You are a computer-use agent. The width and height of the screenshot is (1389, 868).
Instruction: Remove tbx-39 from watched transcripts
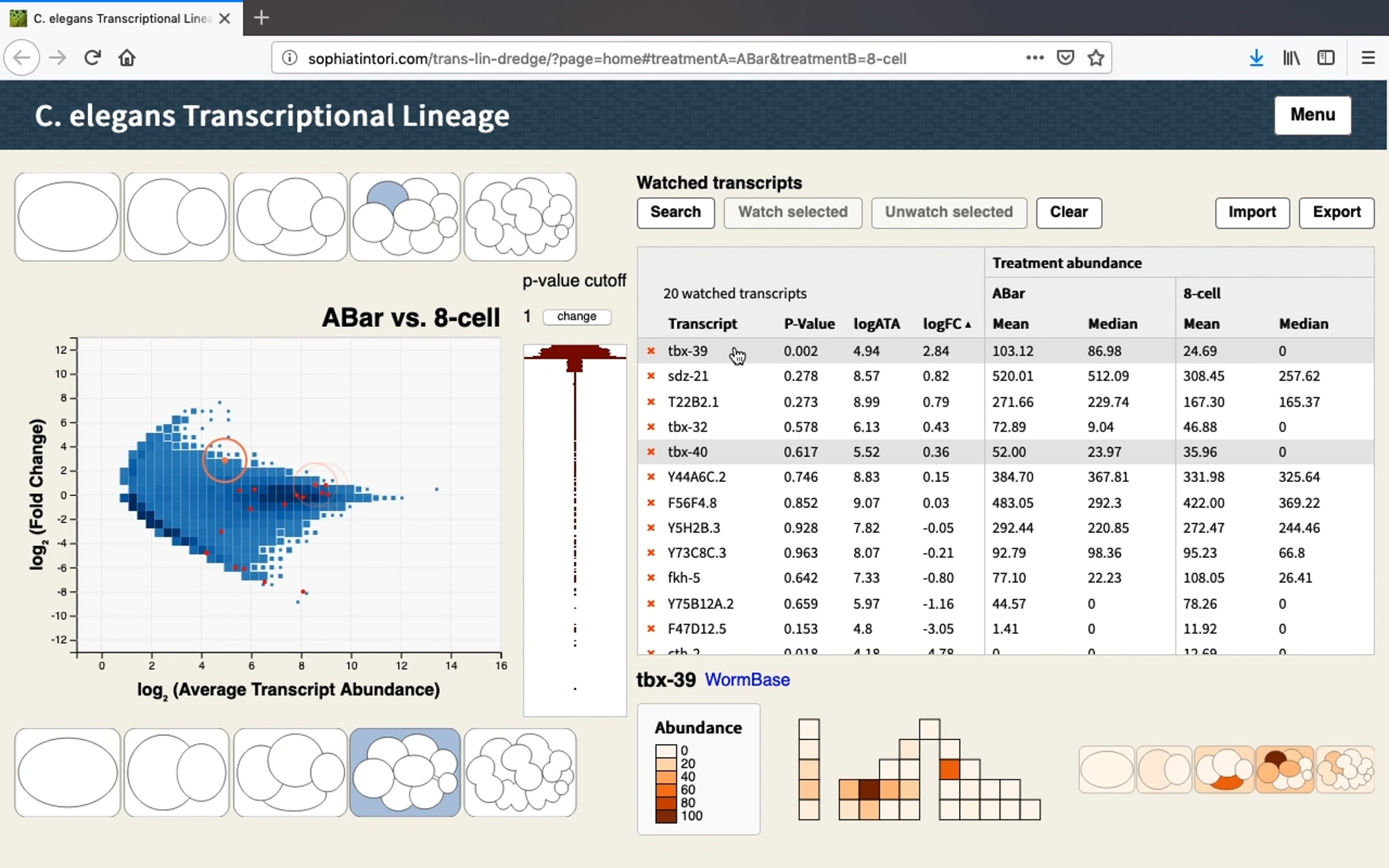click(651, 351)
